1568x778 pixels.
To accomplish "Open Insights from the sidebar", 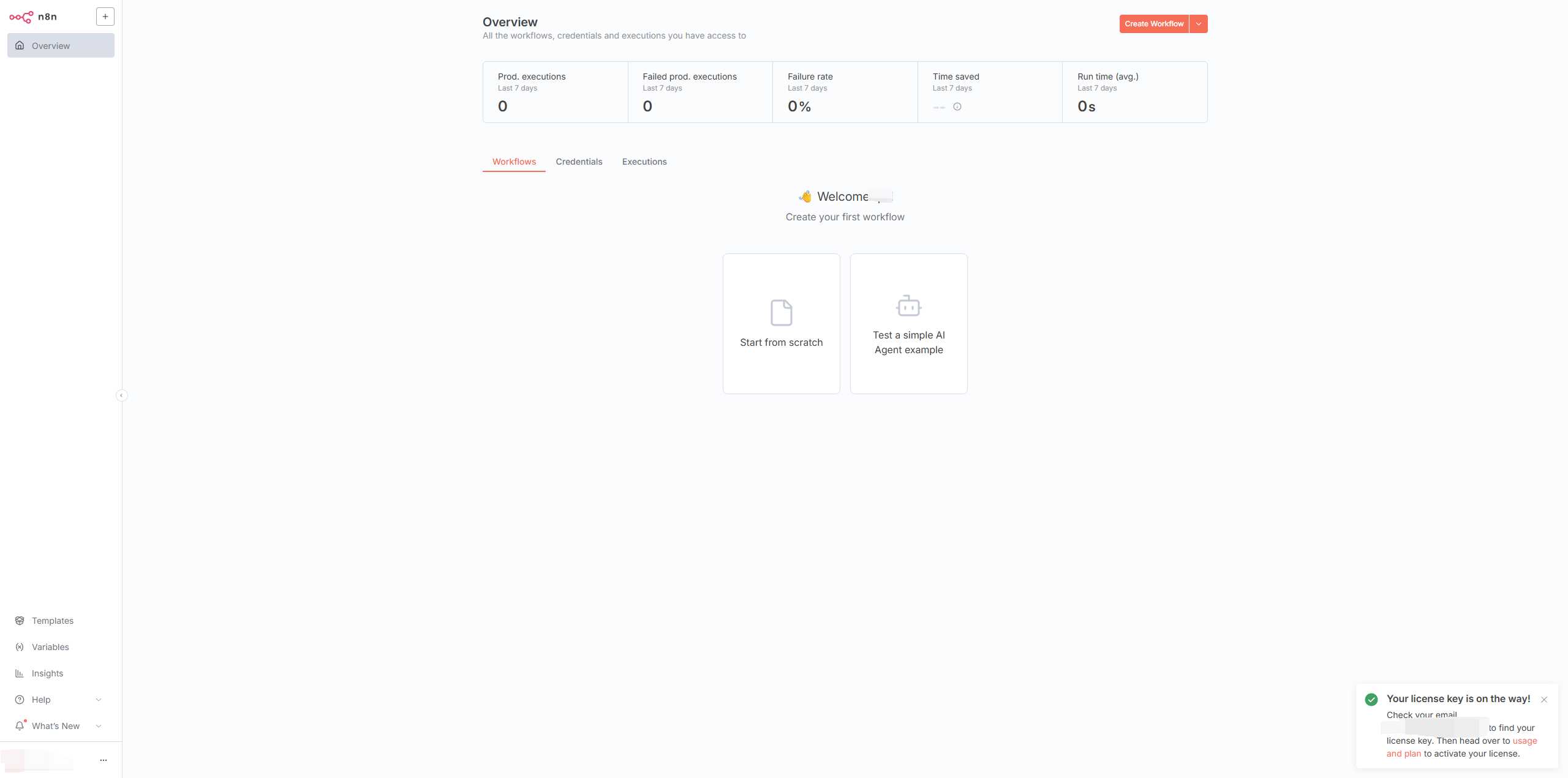I will (47, 673).
